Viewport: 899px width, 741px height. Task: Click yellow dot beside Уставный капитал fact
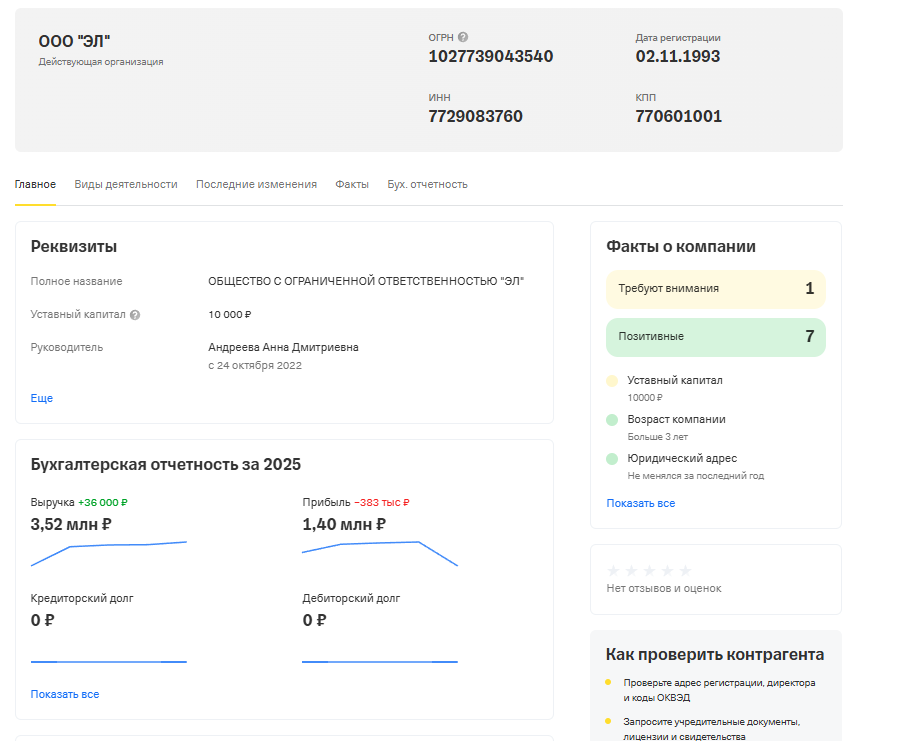tap(612, 381)
